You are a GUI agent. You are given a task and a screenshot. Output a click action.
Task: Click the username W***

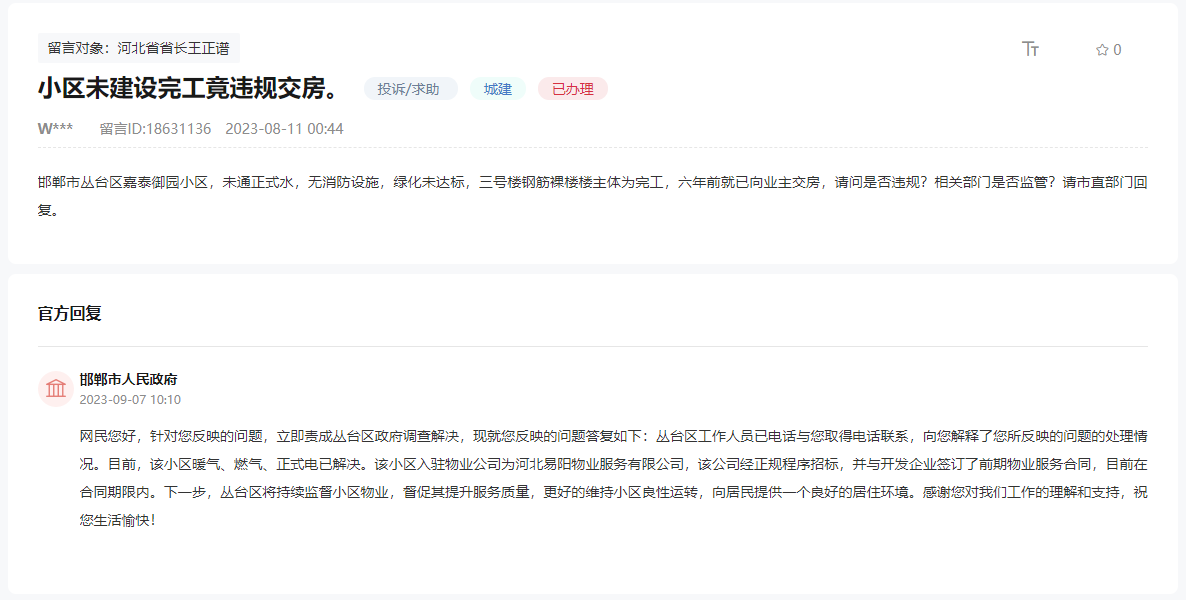55,129
